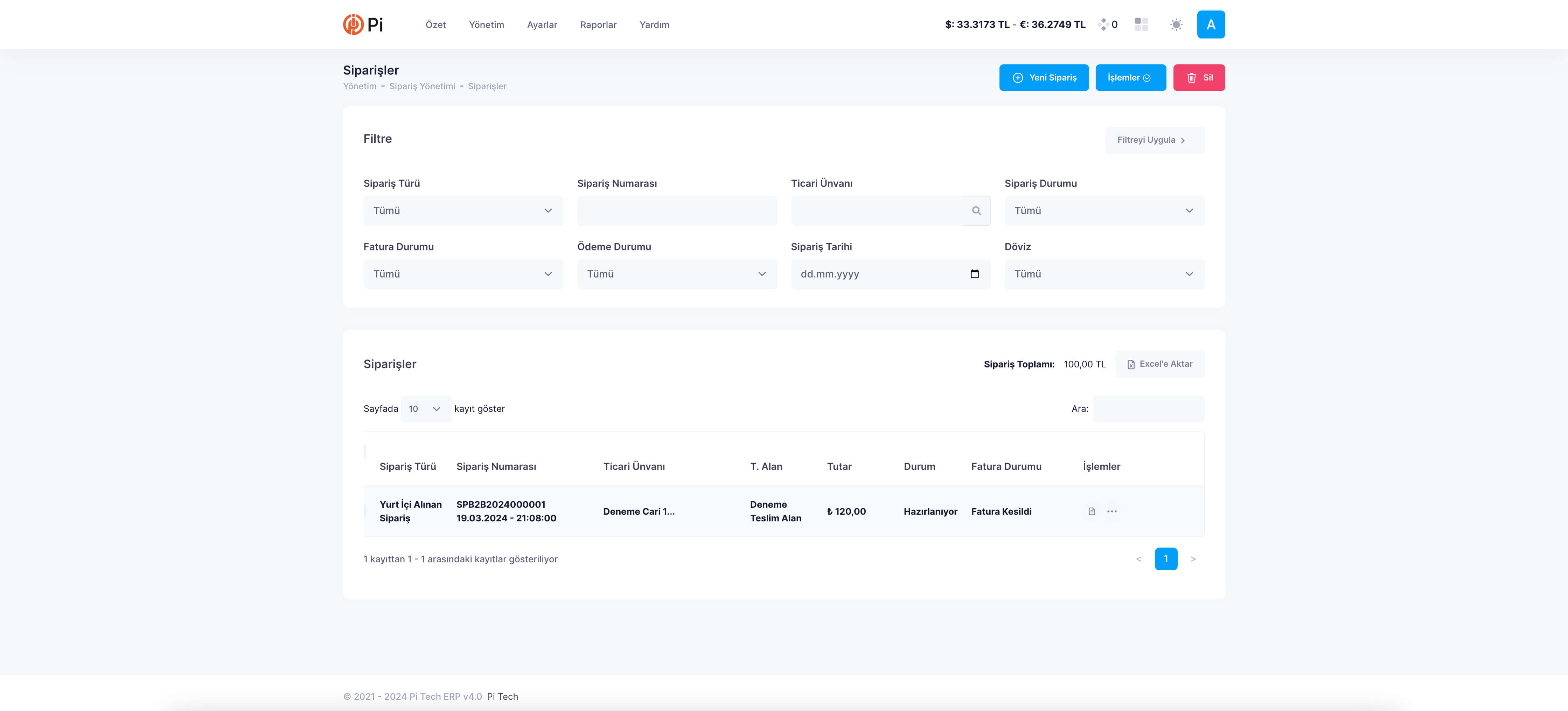Click the red Sil delete button
1568x711 pixels.
pyautogui.click(x=1199, y=78)
